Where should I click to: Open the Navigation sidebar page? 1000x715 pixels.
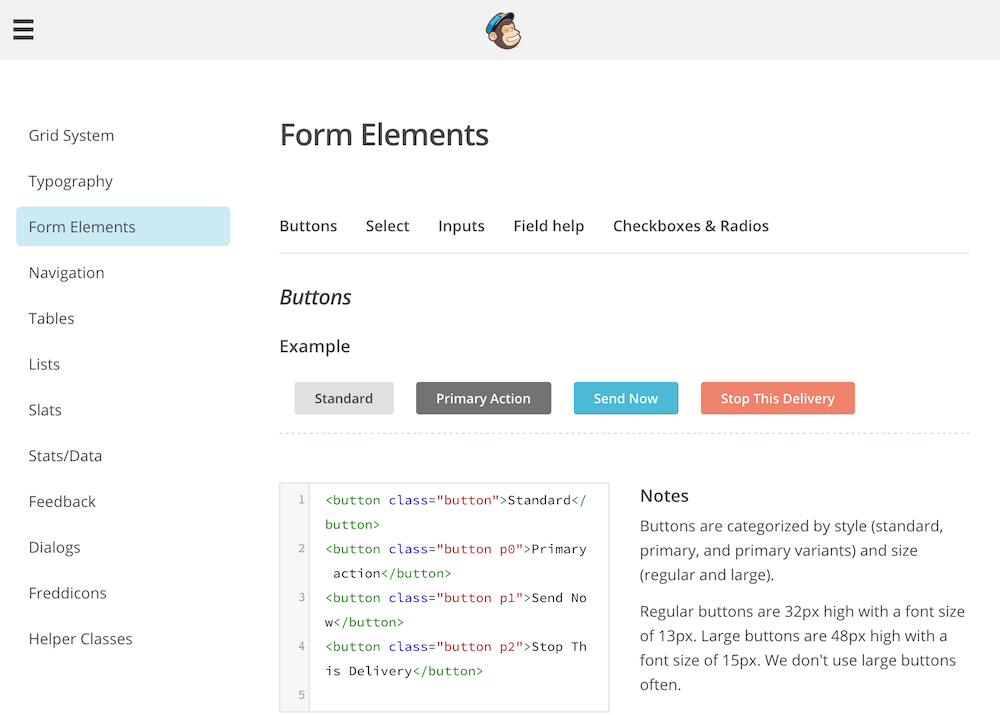tap(66, 273)
